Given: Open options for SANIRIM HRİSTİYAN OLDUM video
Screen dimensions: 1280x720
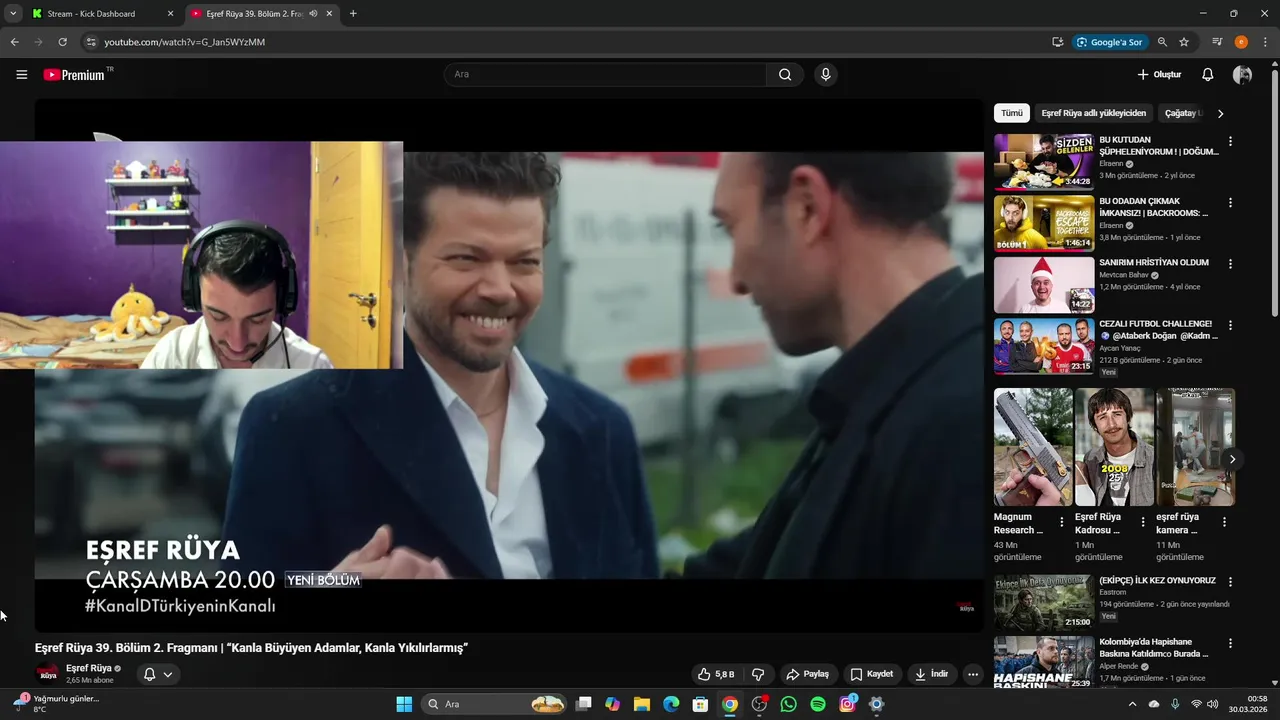Looking at the screenshot, I should point(1230,264).
